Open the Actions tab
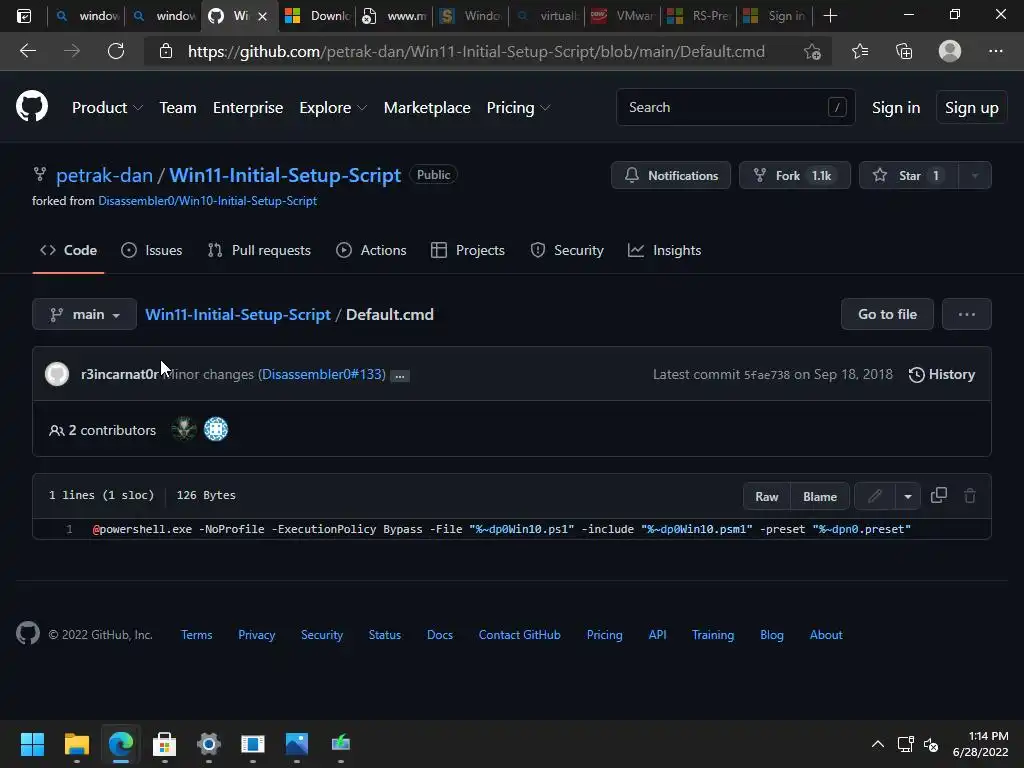The height and width of the screenshot is (768, 1024). point(371,250)
